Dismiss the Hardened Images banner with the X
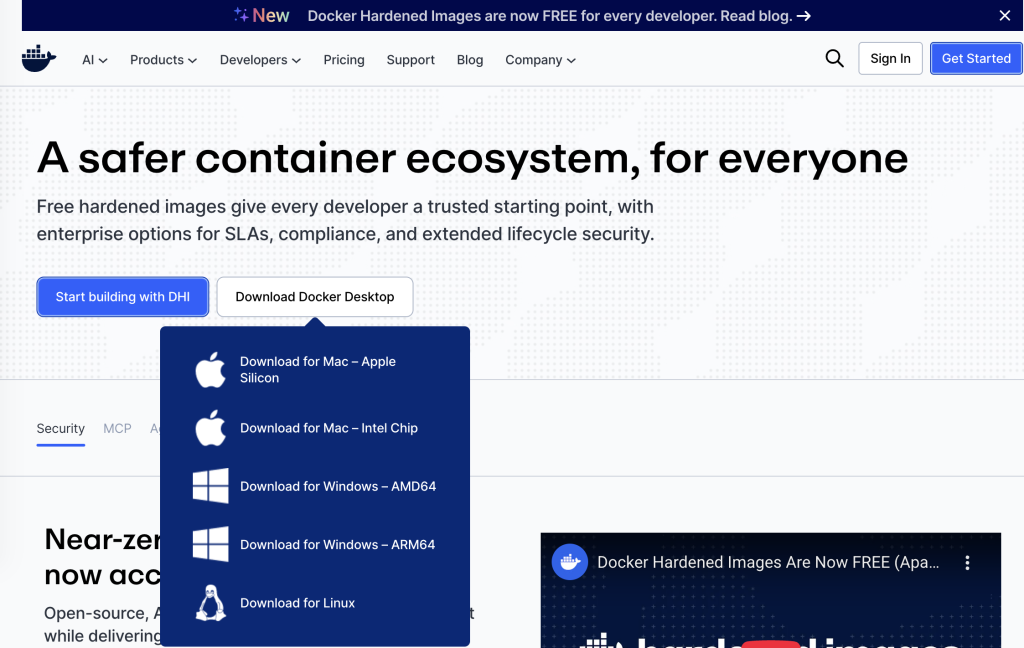Image resolution: width=1024 pixels, height=648 pixels. (x=1005, y=16)
